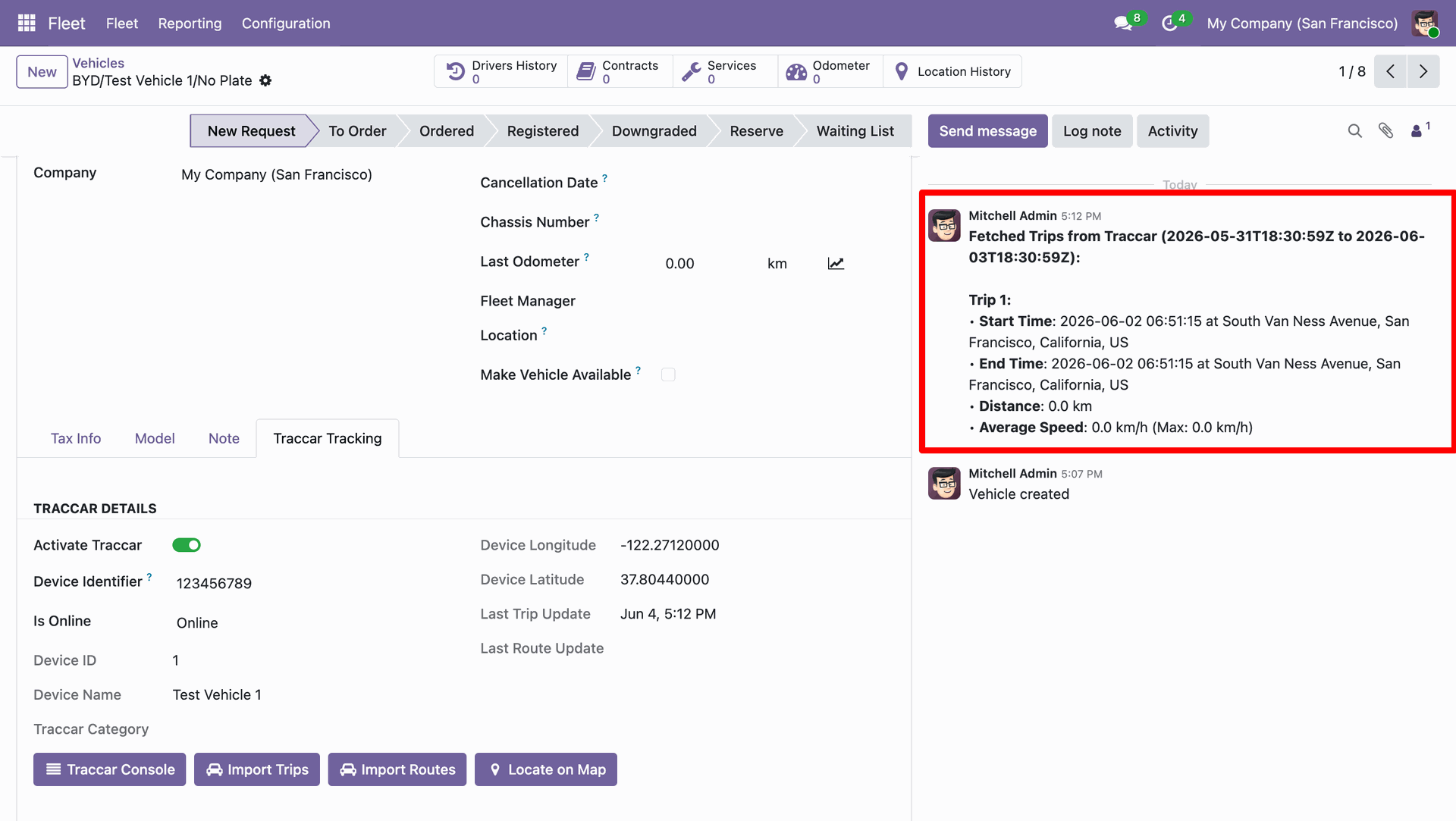This screenshot has width=1456, height=821.
Task: Click Import Routes button
Action: (397, 769)
